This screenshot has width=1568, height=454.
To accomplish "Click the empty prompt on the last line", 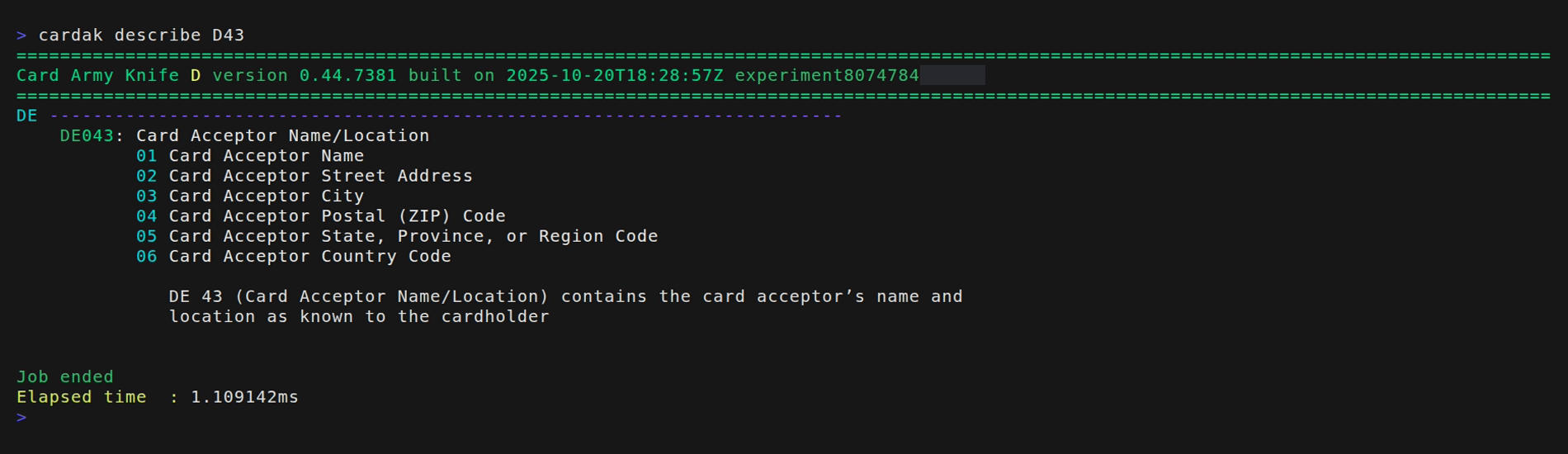I will click(21, 417).
